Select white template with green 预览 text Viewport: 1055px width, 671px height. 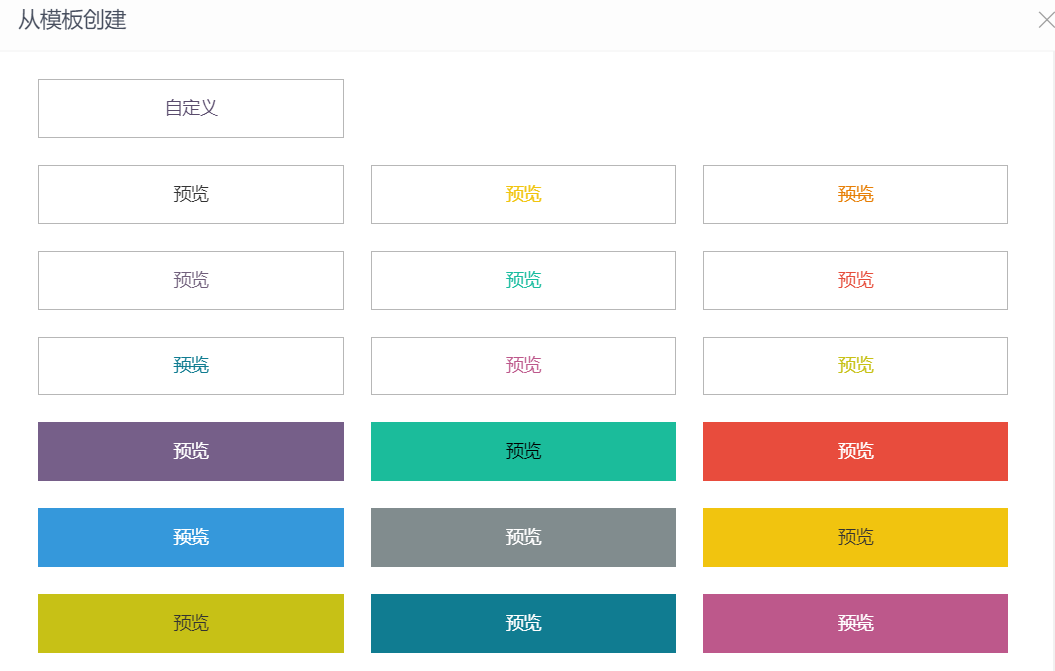click(x=523, y=280)
